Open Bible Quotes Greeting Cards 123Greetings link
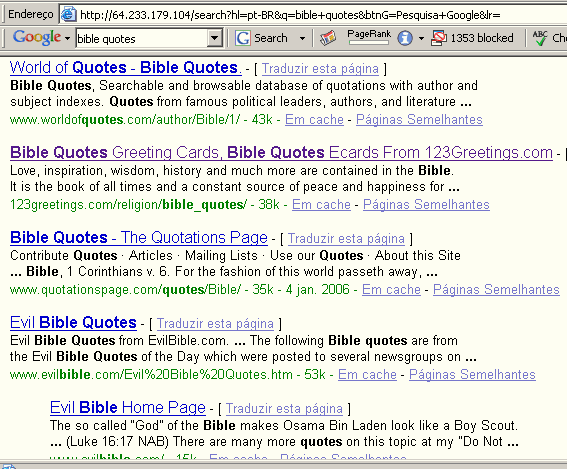The image size is (567, 469). coord(281,153)
